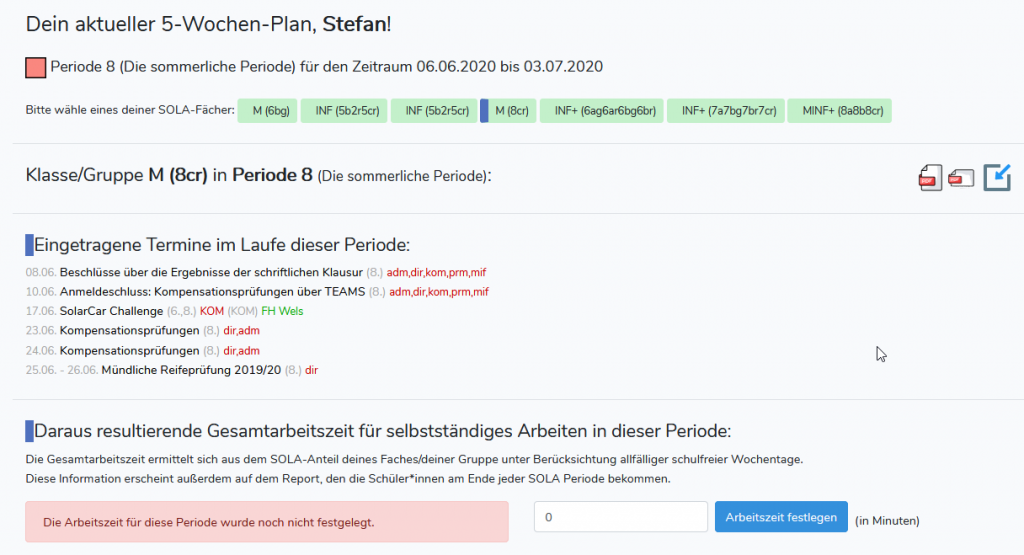Switch to INF+ (7a7bg7br7cr) tab
This screenshot has width=1024, height=555.
pos(726,111)
